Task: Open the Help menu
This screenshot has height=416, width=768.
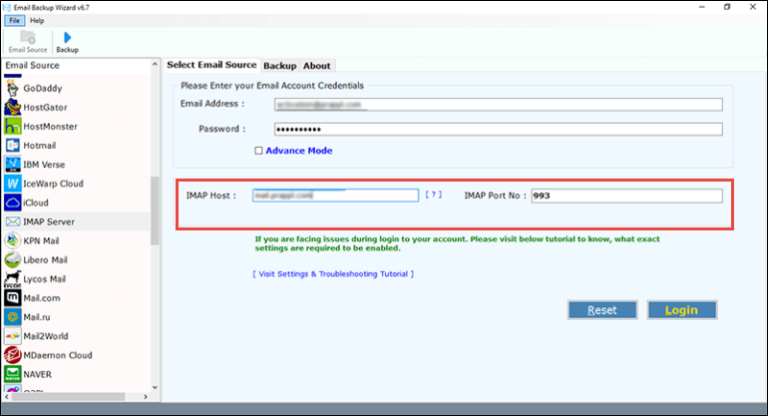Action: coord(37,20)
